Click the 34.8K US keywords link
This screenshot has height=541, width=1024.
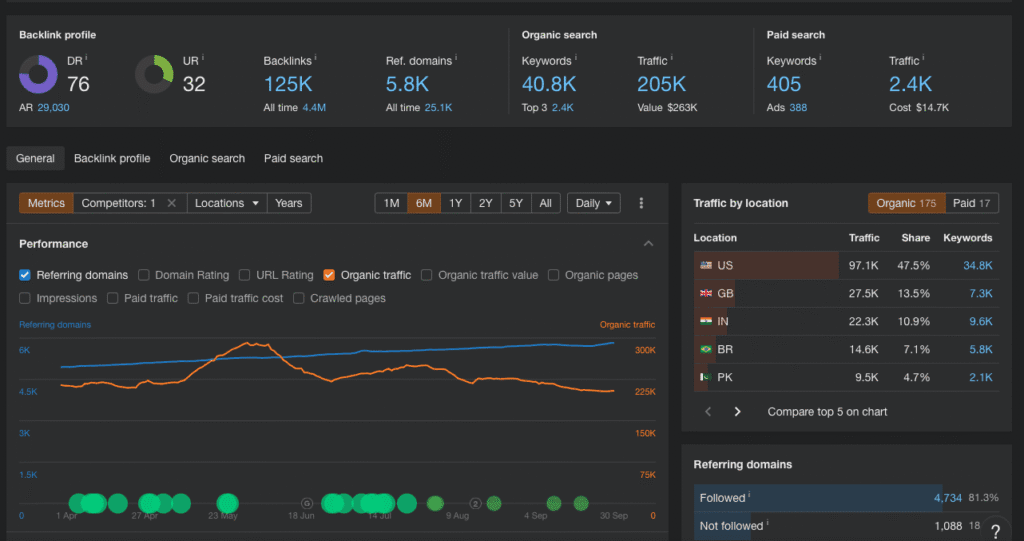coord(977,265)
